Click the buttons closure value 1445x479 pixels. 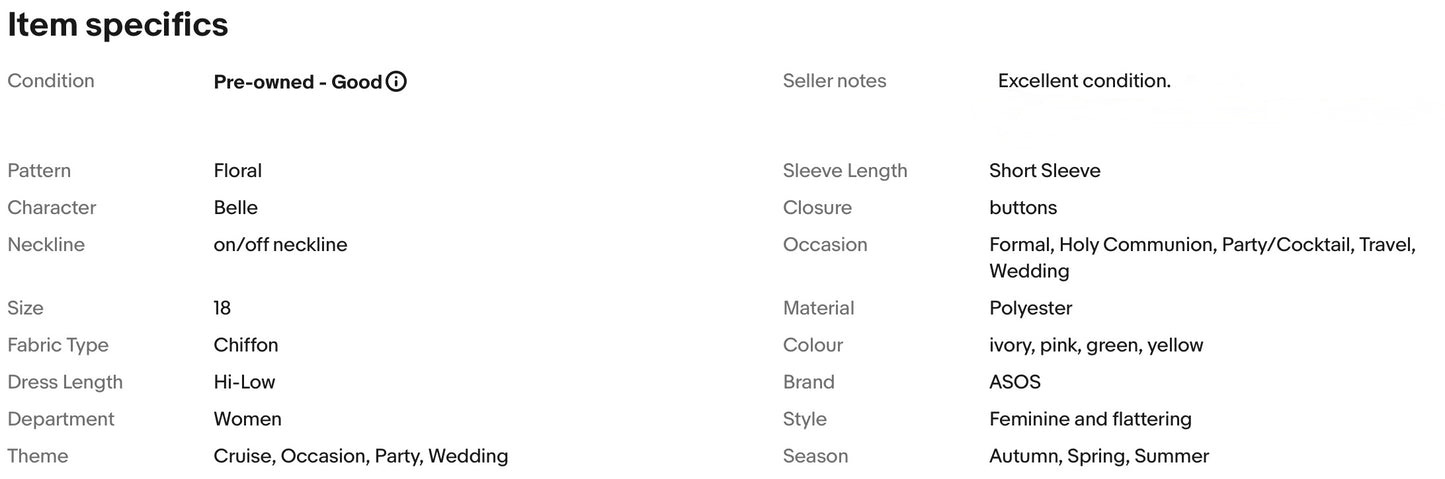coord(1022,208)
